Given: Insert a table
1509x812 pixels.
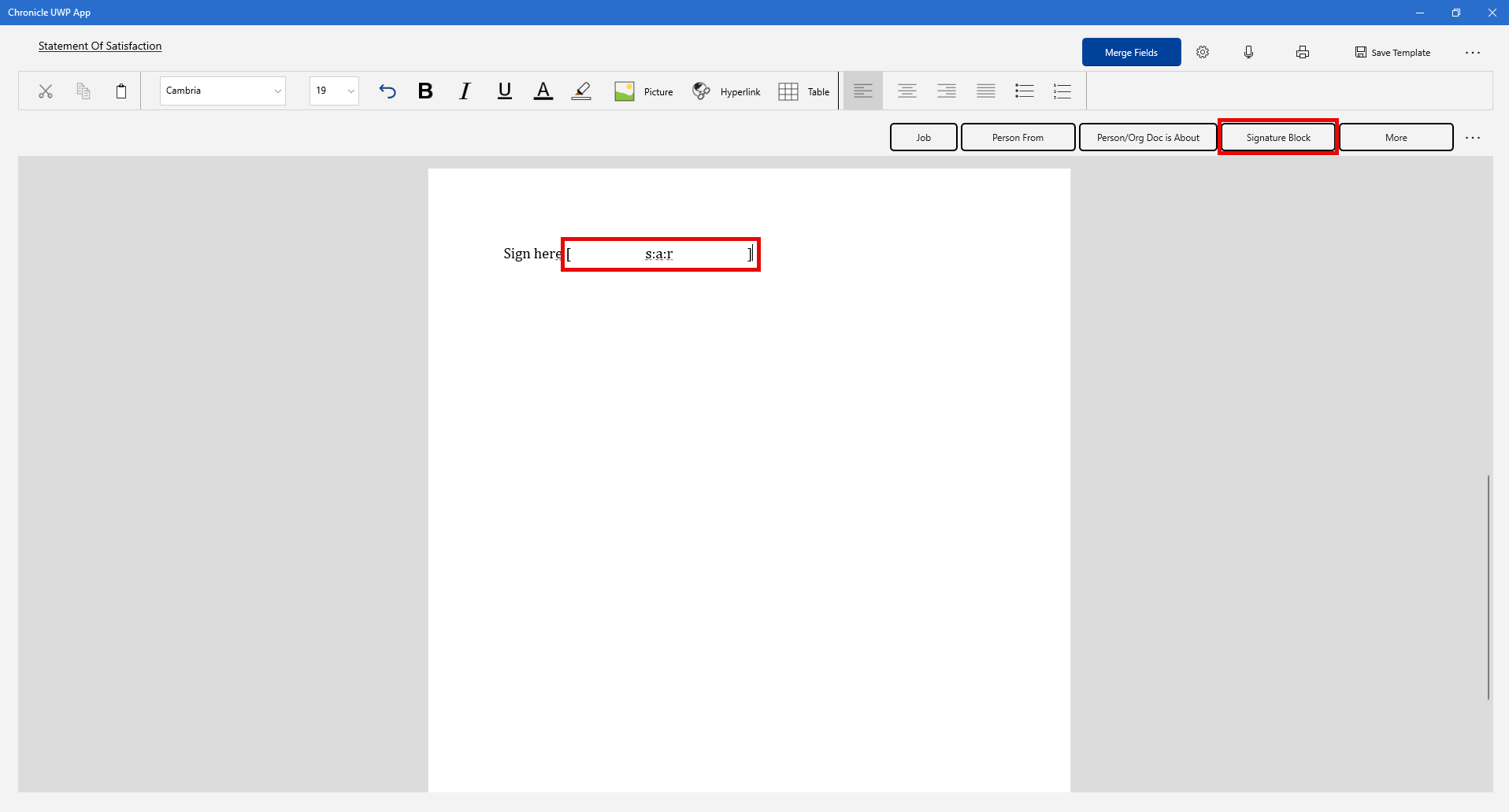Looking at the screenshot, I should (804, 91).
